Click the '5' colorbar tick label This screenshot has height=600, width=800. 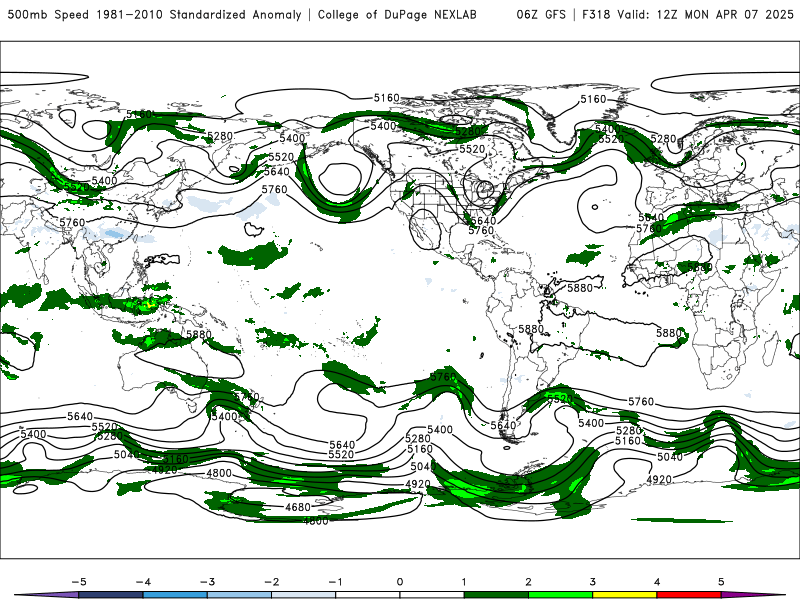coord(721,582)
